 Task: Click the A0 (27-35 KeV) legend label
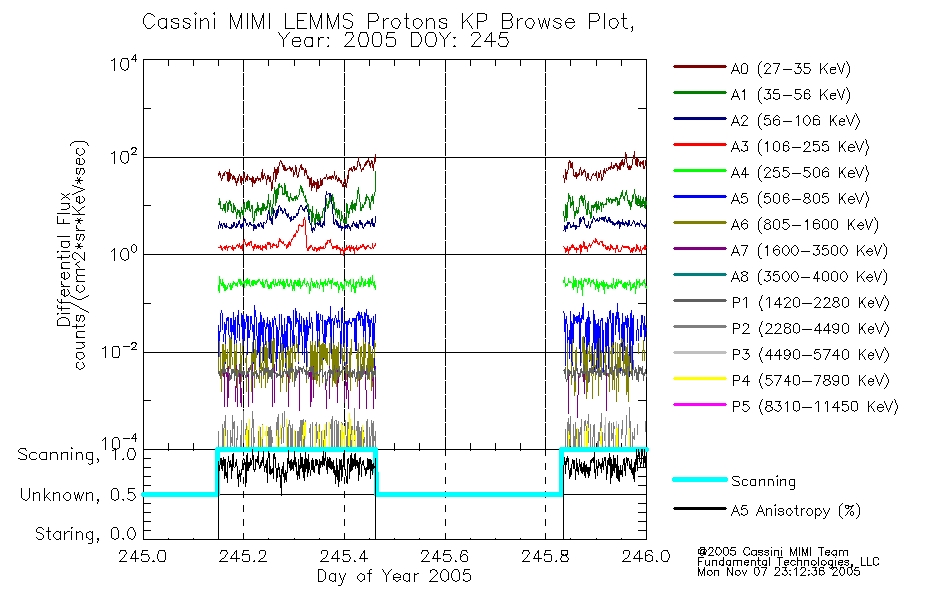point(791,69)
